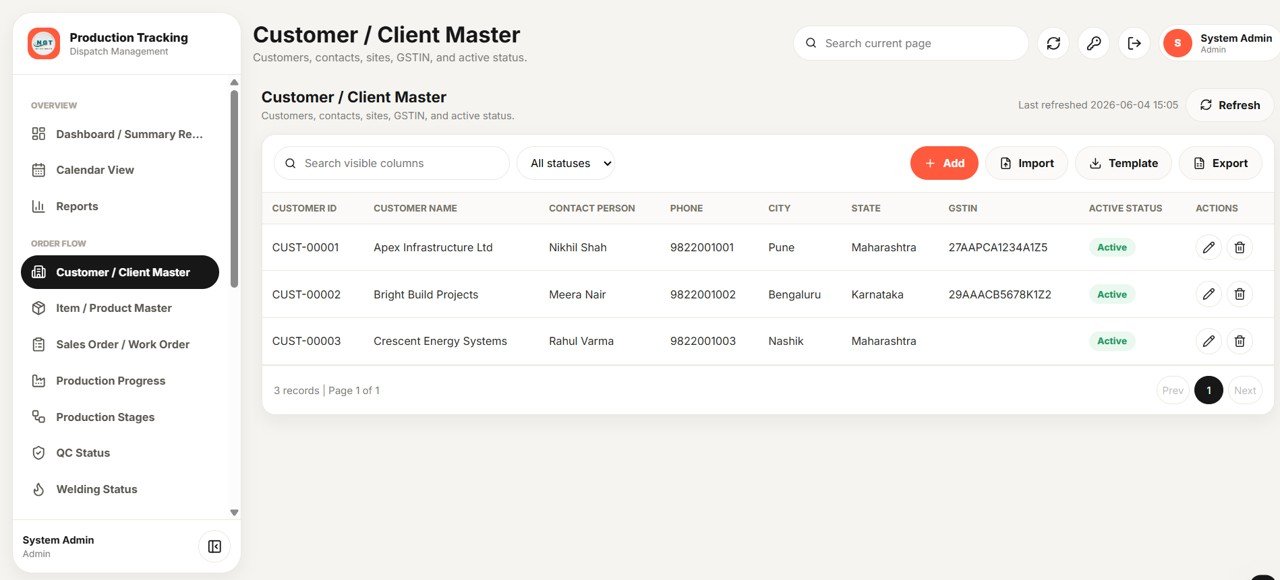This screenshot has width=1280, height=580.
Task: Open the System Admin avatar in the header
Action: click(1178, 43)
